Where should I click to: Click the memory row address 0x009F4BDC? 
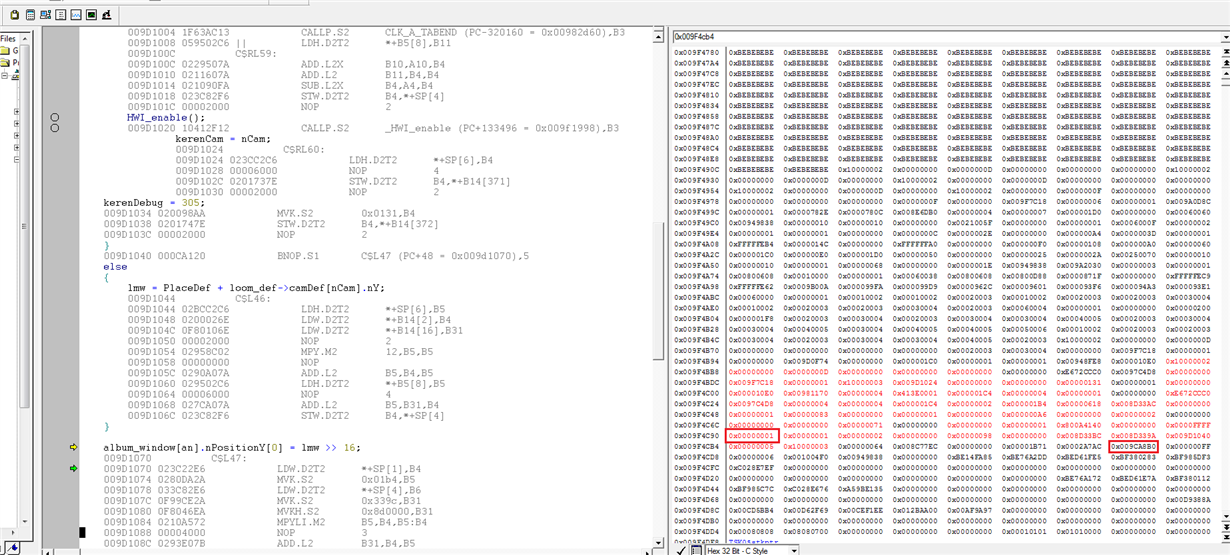[697, 381]
